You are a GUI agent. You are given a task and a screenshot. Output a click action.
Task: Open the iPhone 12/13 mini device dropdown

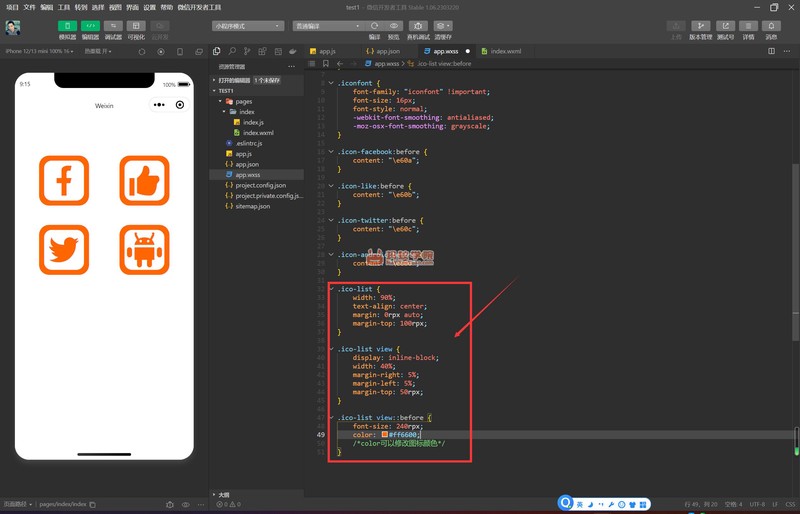point(39,52)
